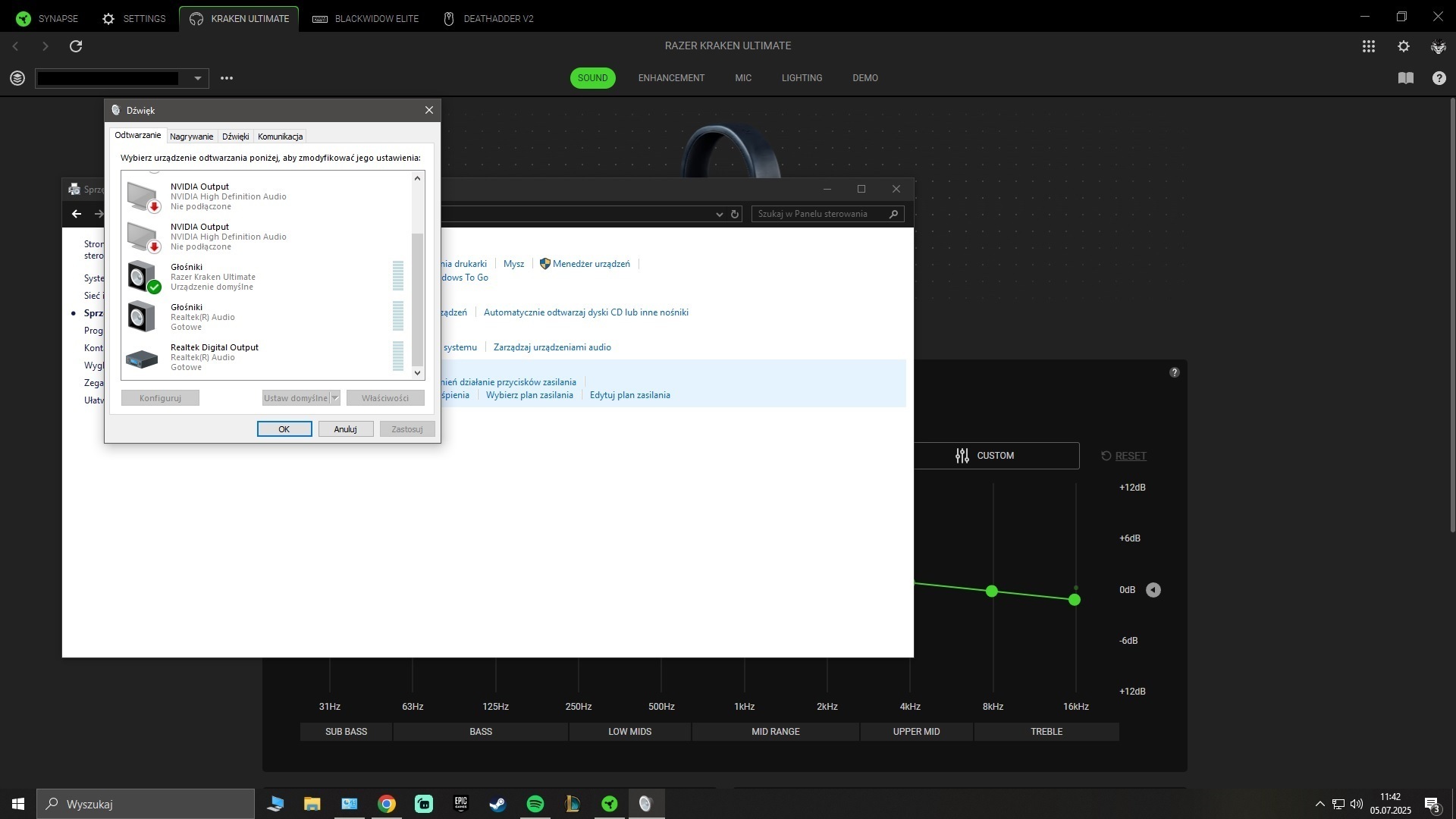This screenshot has width=1456, height=819.
Task: Open the Synapse tab with Razer logo
Action: click(47, 18)
